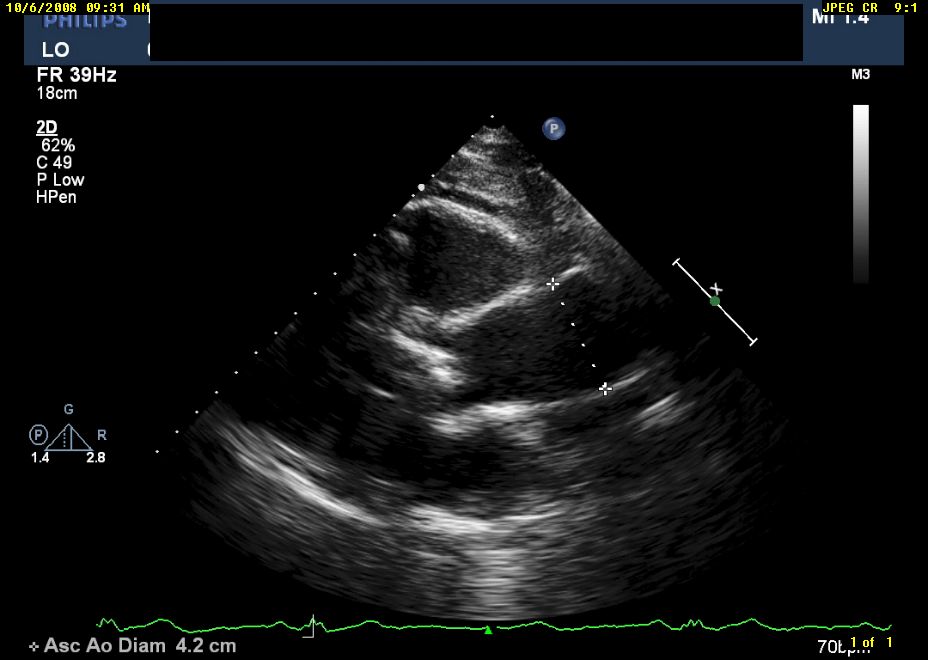Click the green dot on the focus line
The width and height of the screenshot is (928, 660).
coord(714,301)
